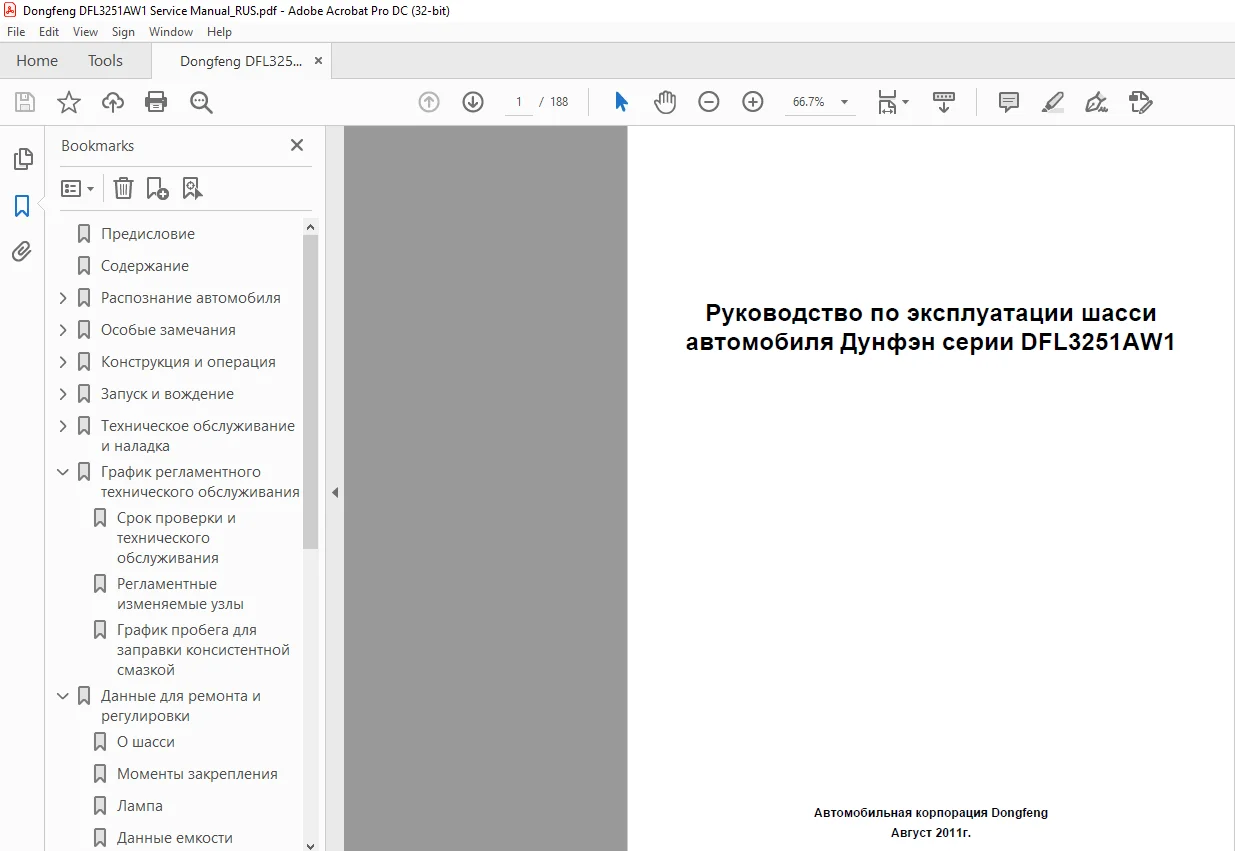Toggle the Bookmarks panel icon
This screenshot has width=1235, height=851.
pos(22,206)
